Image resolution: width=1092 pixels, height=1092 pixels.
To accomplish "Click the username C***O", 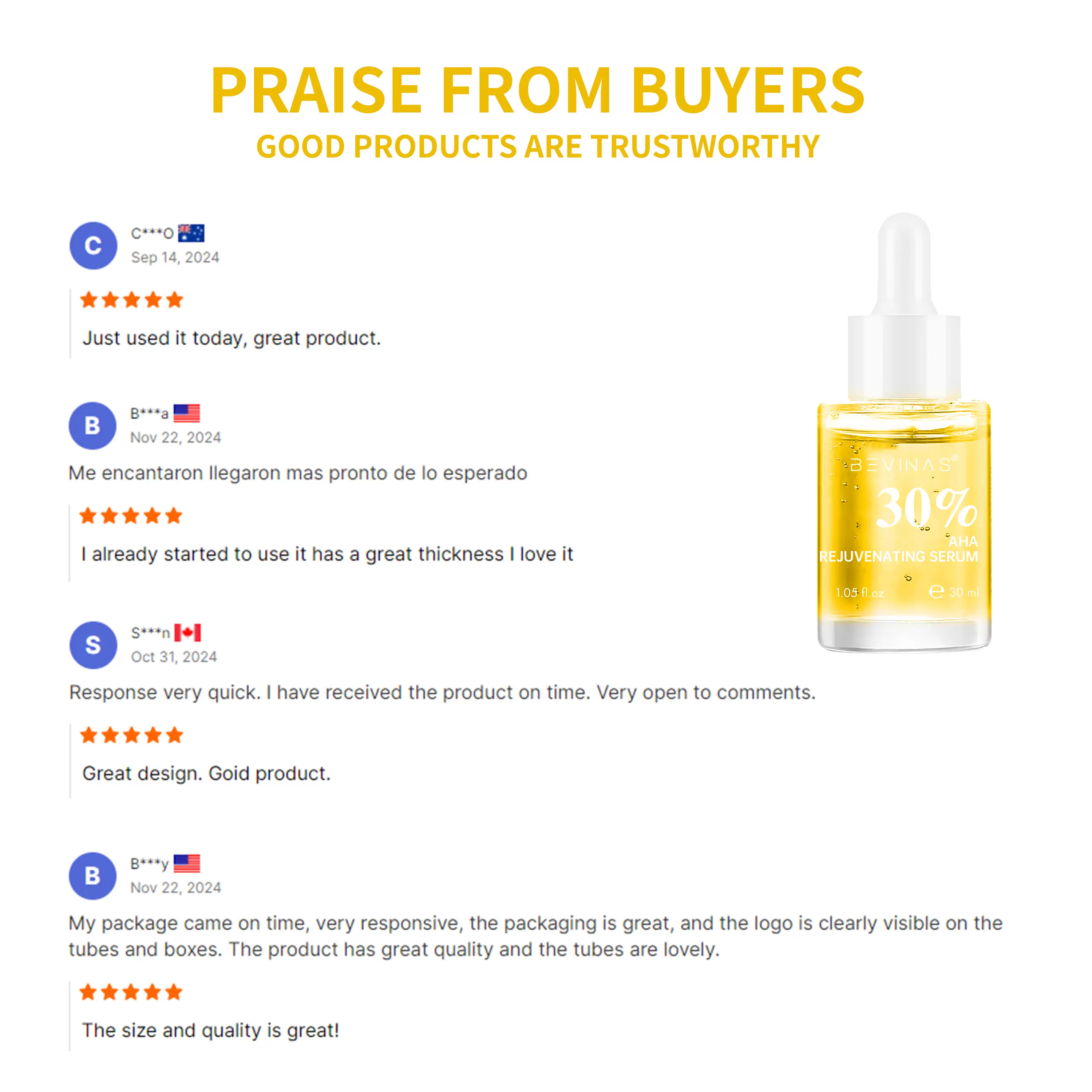I will [152, 233].
